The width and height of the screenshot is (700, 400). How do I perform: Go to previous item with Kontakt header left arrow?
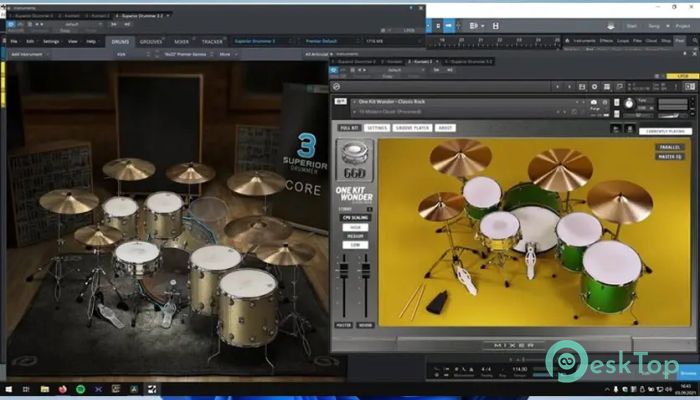pos(558,87)
